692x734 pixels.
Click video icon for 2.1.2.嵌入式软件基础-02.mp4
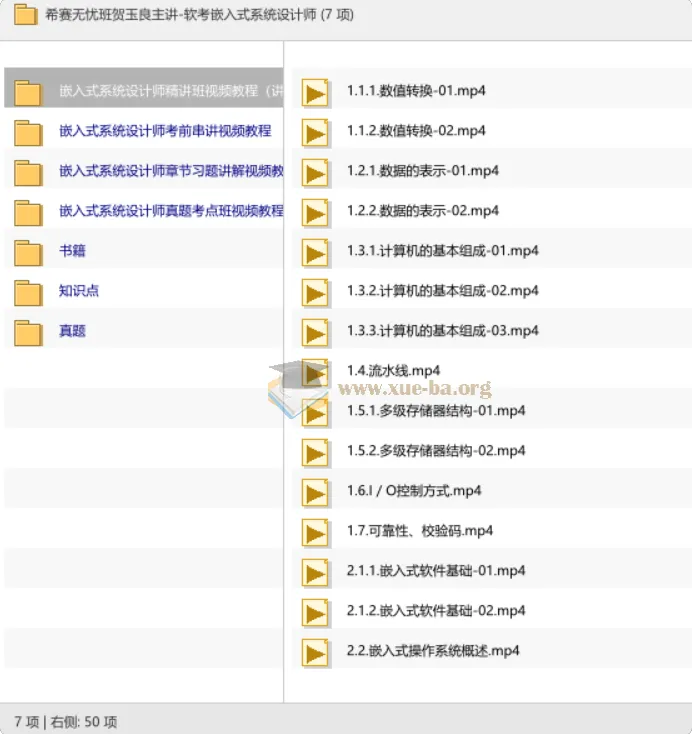point(315,613)
